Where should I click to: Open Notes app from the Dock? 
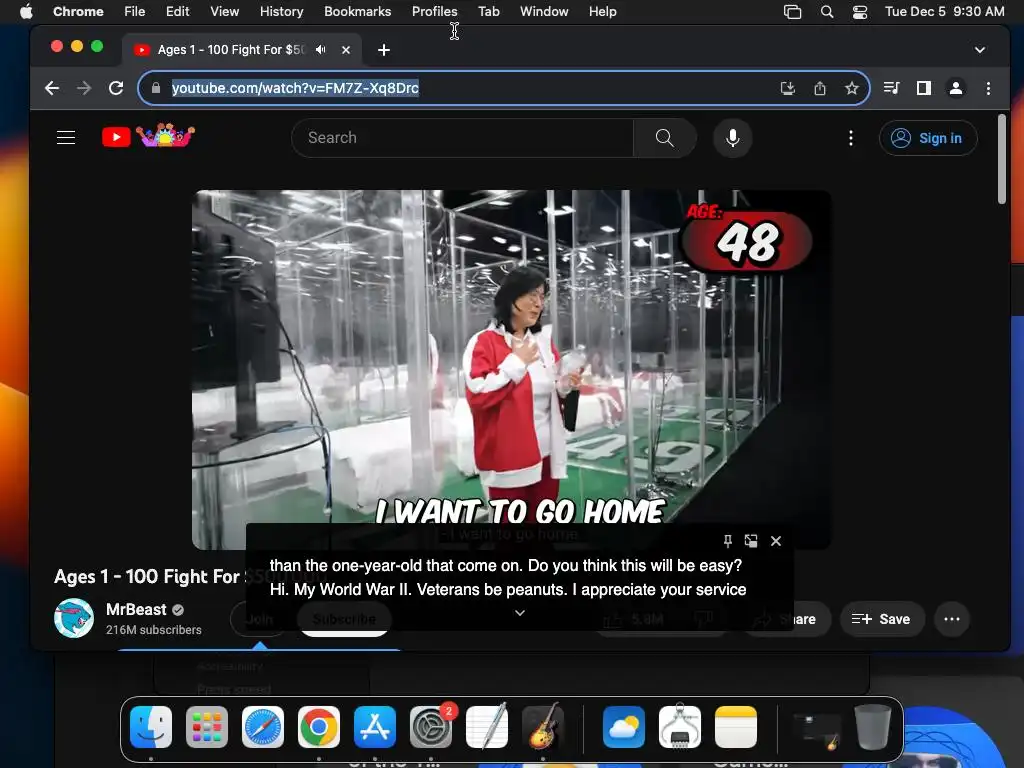tap(736, 727)
